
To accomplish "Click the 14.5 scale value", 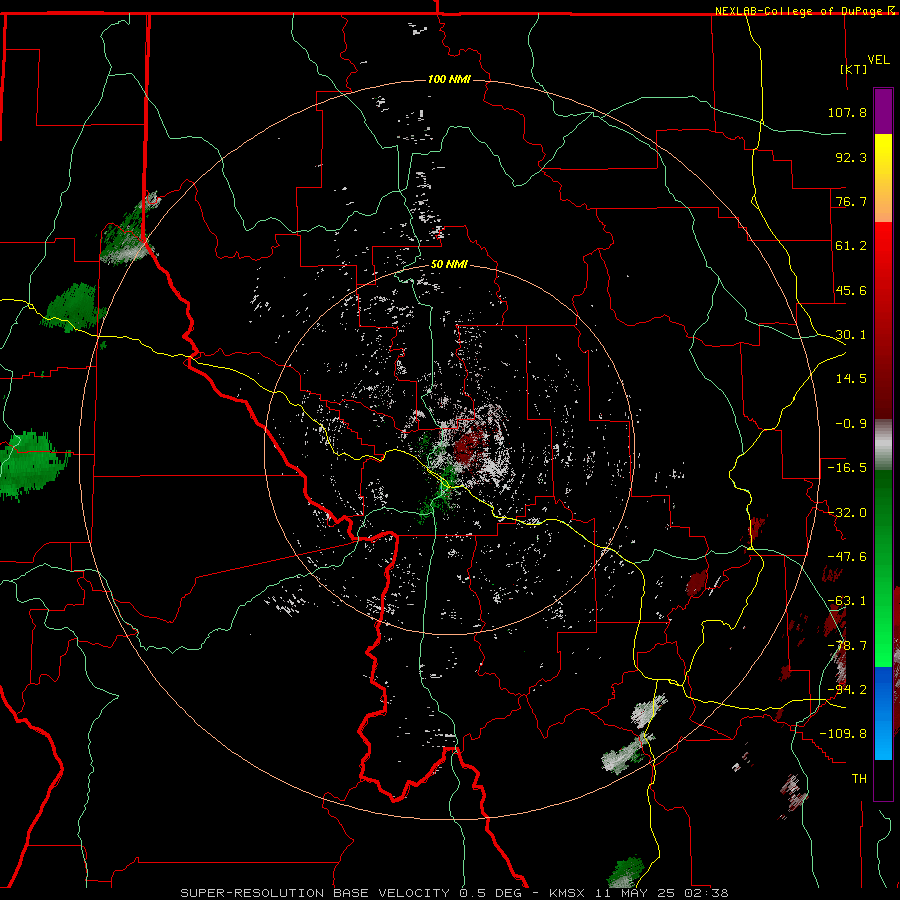I will pyautogui.click(x=851, y=379).
